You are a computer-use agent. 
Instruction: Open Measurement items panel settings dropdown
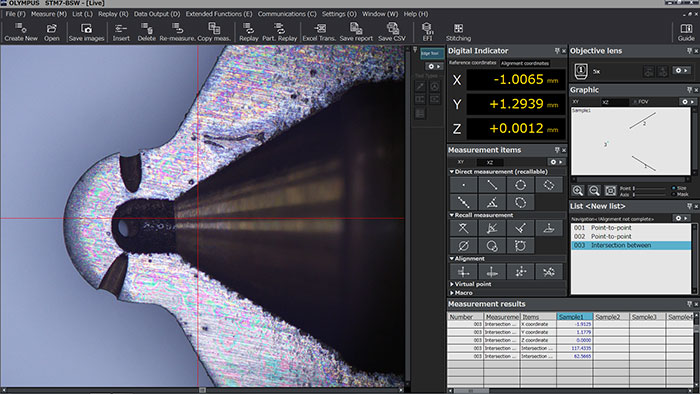tap(556, 162)
